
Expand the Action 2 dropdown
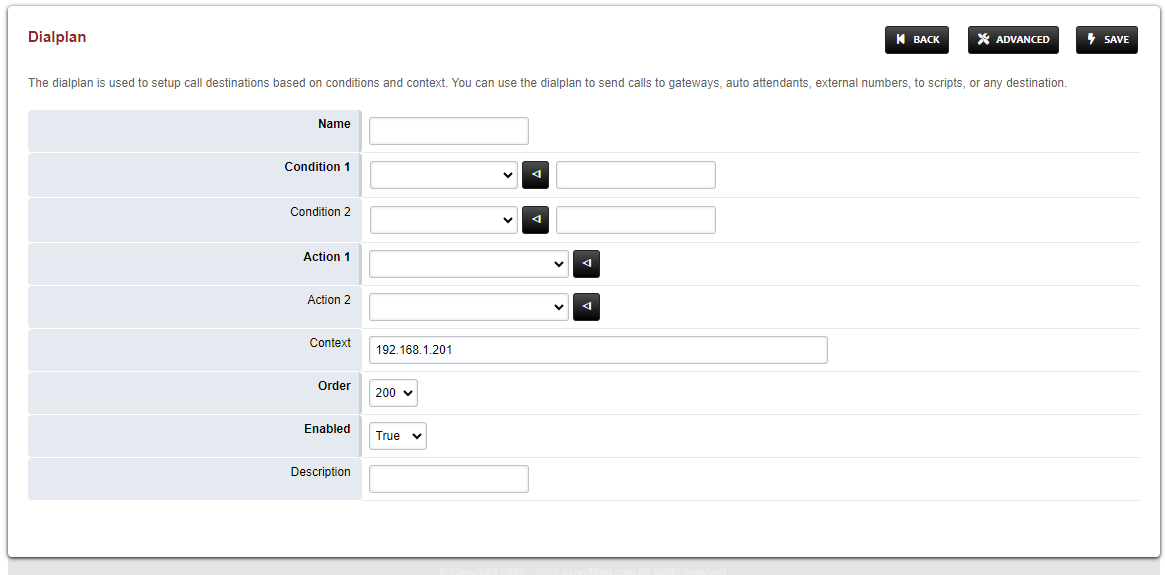[468, 307]
